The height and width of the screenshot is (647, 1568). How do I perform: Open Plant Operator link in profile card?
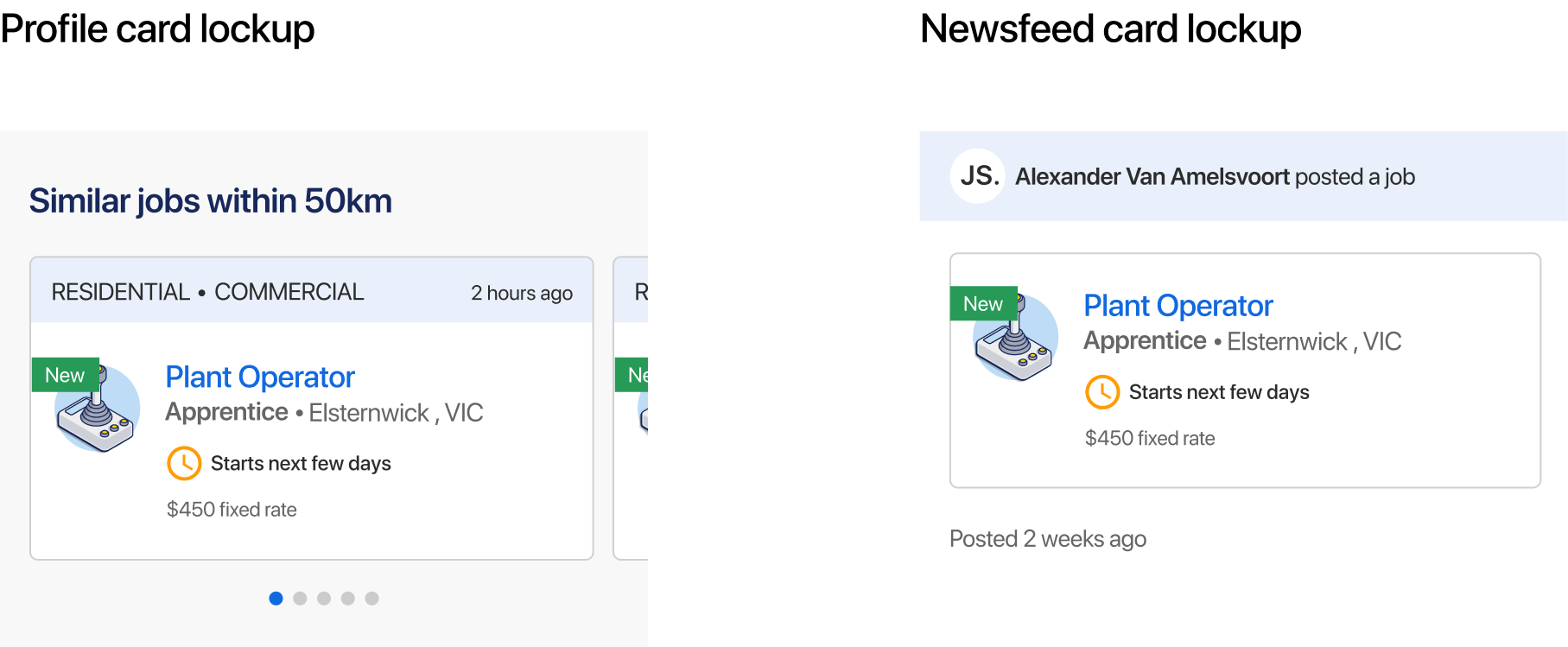pos(260,377)
